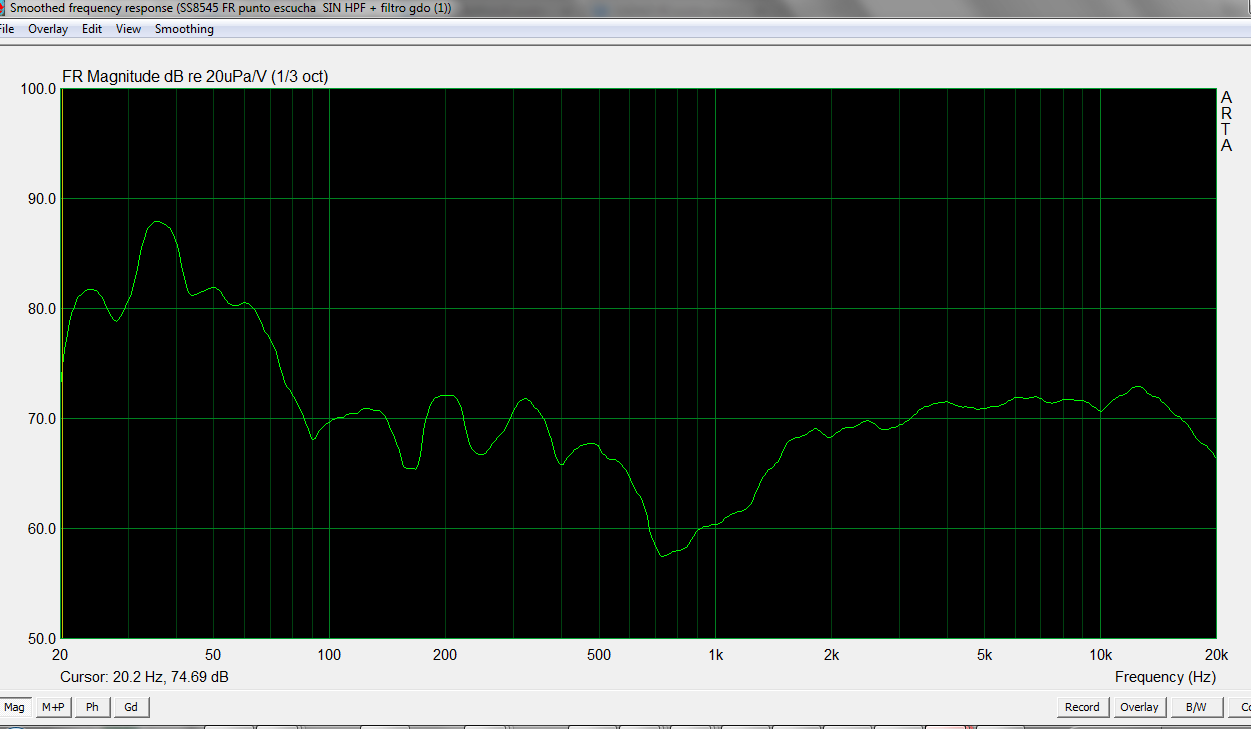
Task: Click the ARTA logo text on the graph
Action: (1227, 121)
